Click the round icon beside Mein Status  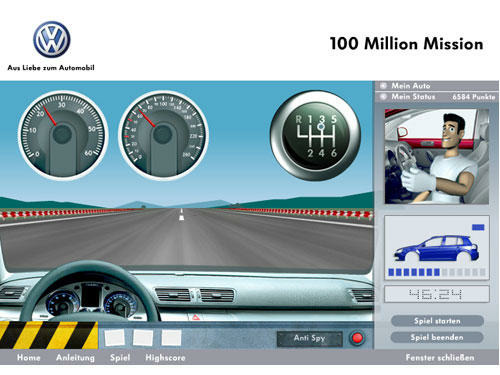coord(383,97)
